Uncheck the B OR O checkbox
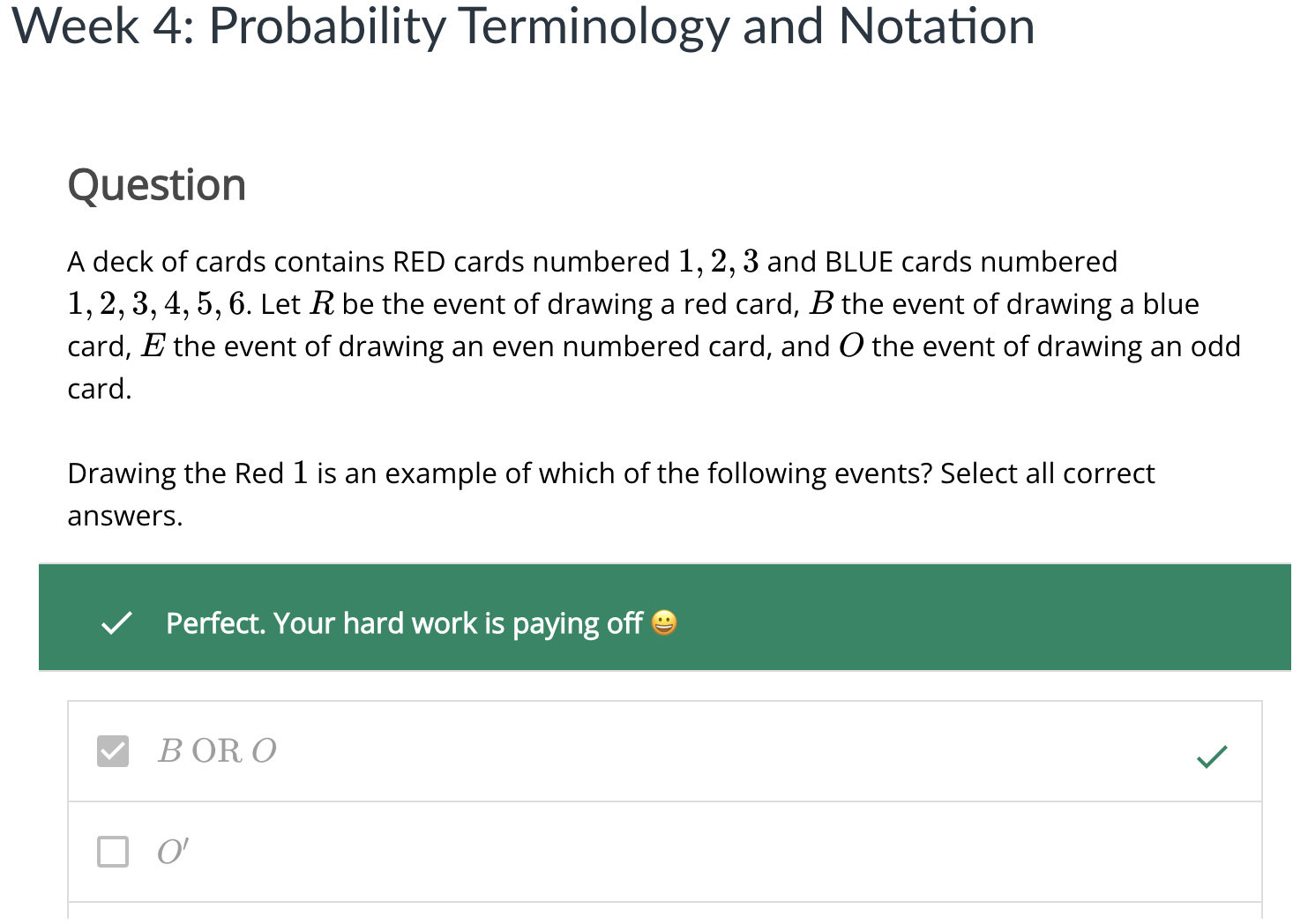 [113, 751]
